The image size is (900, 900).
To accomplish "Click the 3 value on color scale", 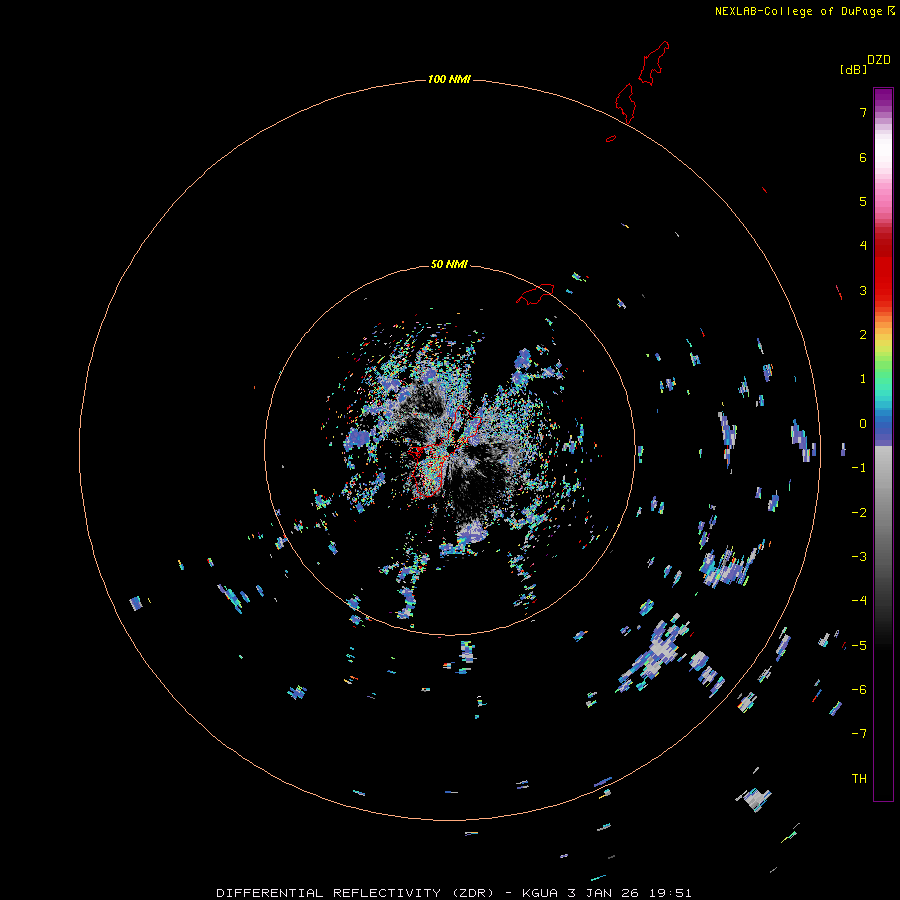I will 863,290.
